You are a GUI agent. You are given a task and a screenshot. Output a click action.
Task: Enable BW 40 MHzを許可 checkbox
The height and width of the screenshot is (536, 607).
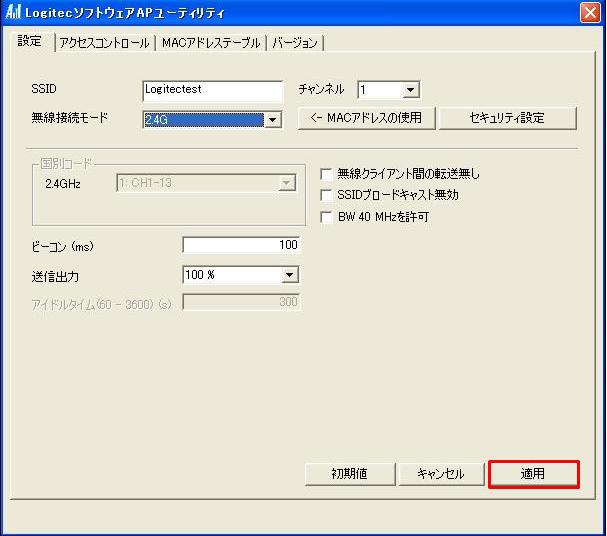pyautogui.click(x=327, y=217)
